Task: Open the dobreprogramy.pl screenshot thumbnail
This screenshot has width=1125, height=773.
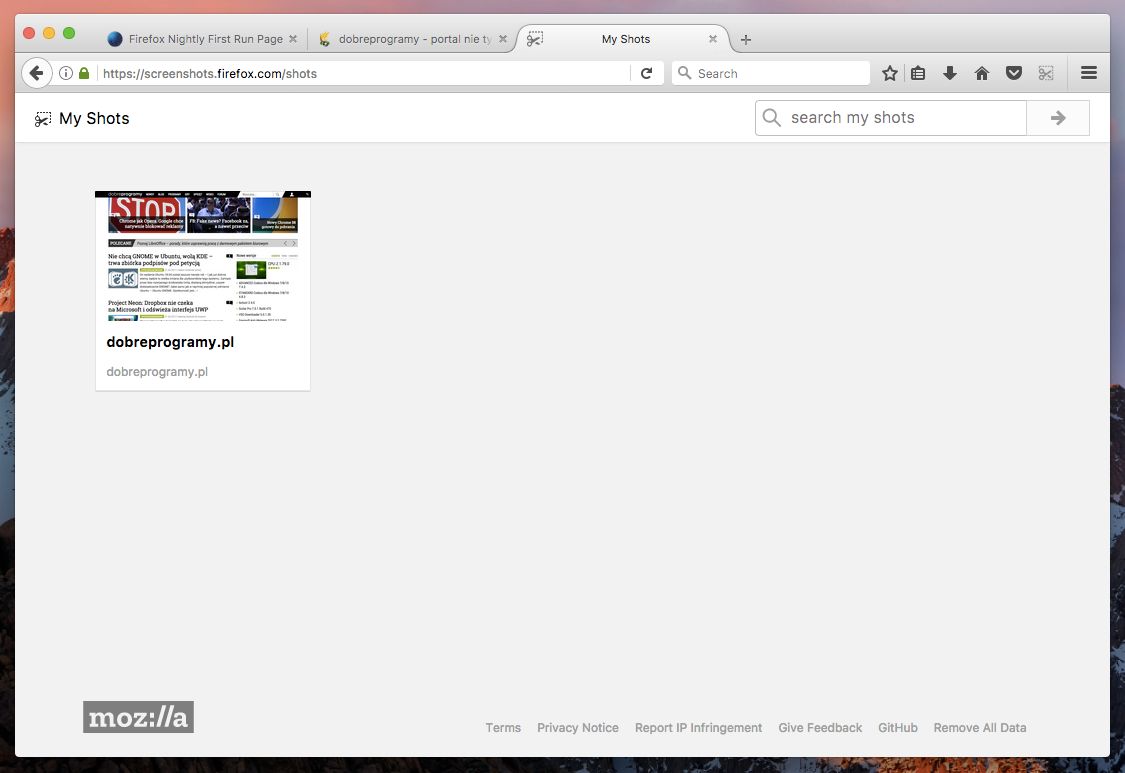Action: tap(203, 256)
